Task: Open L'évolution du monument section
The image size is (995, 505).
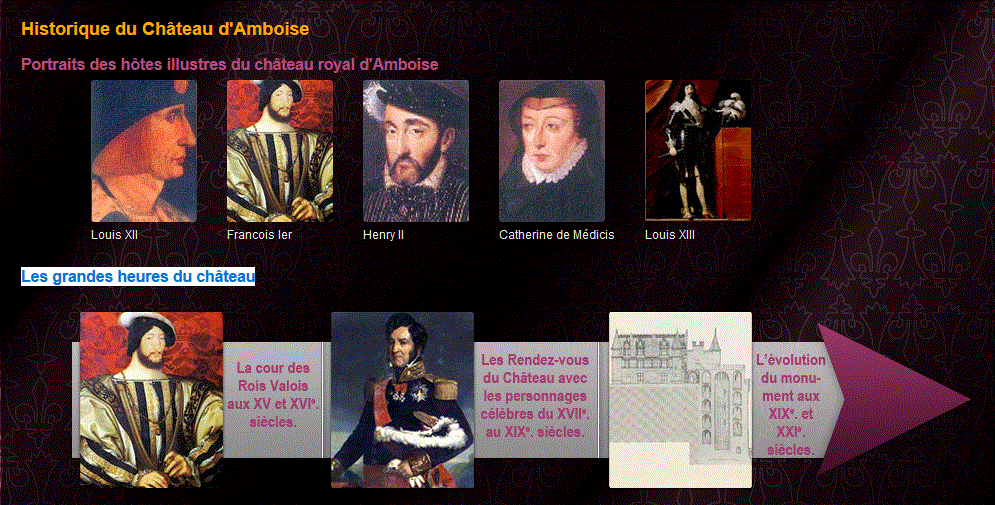Action: pyautogui.click(x=791, y=405)
